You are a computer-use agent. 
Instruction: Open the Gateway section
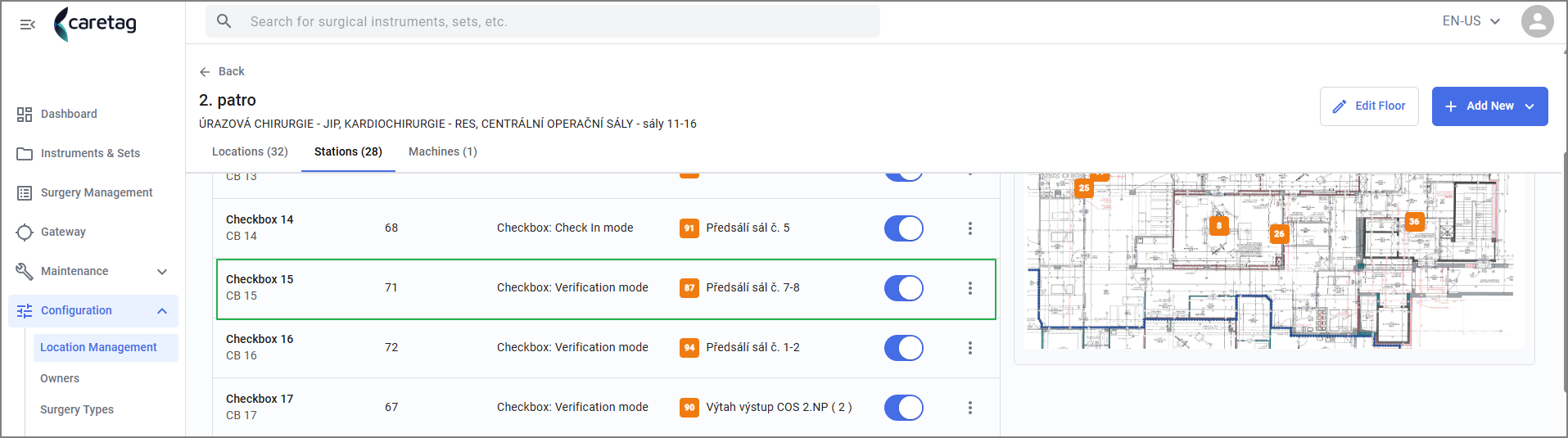(x=93, y=232)
